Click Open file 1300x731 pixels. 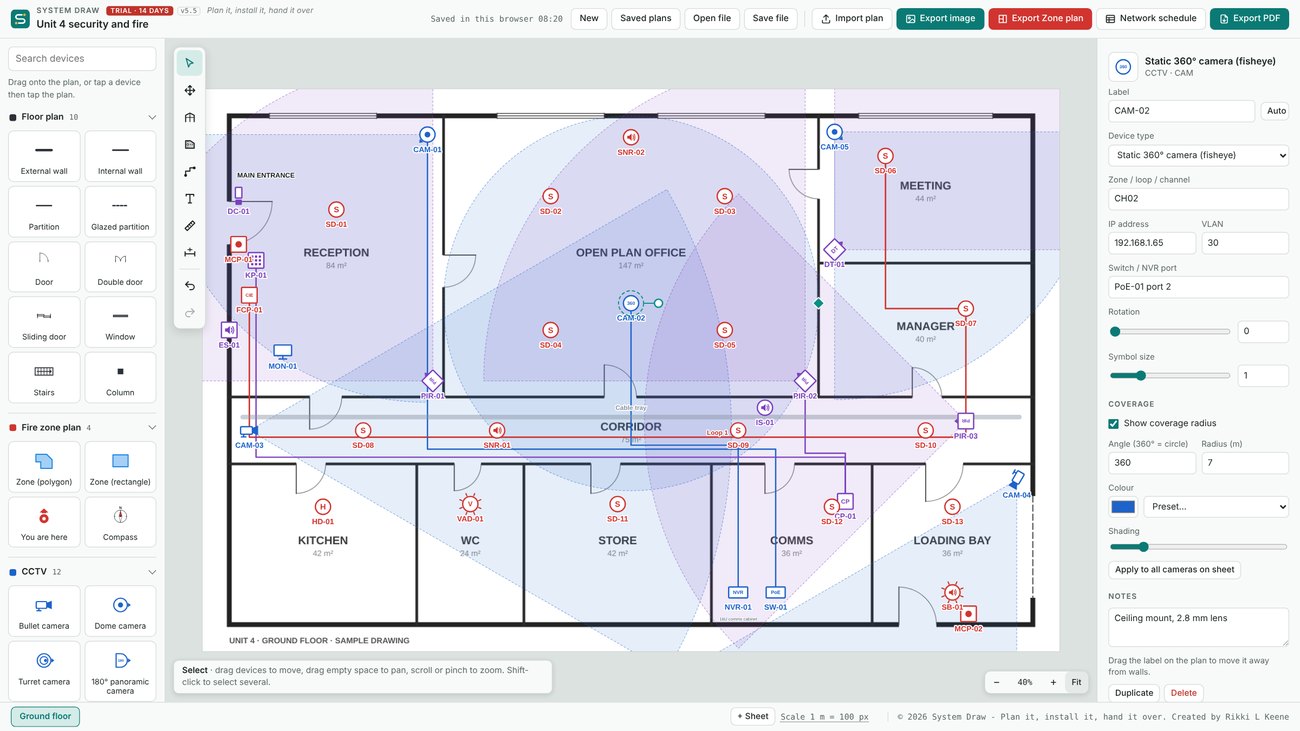[x=712, y=18]
